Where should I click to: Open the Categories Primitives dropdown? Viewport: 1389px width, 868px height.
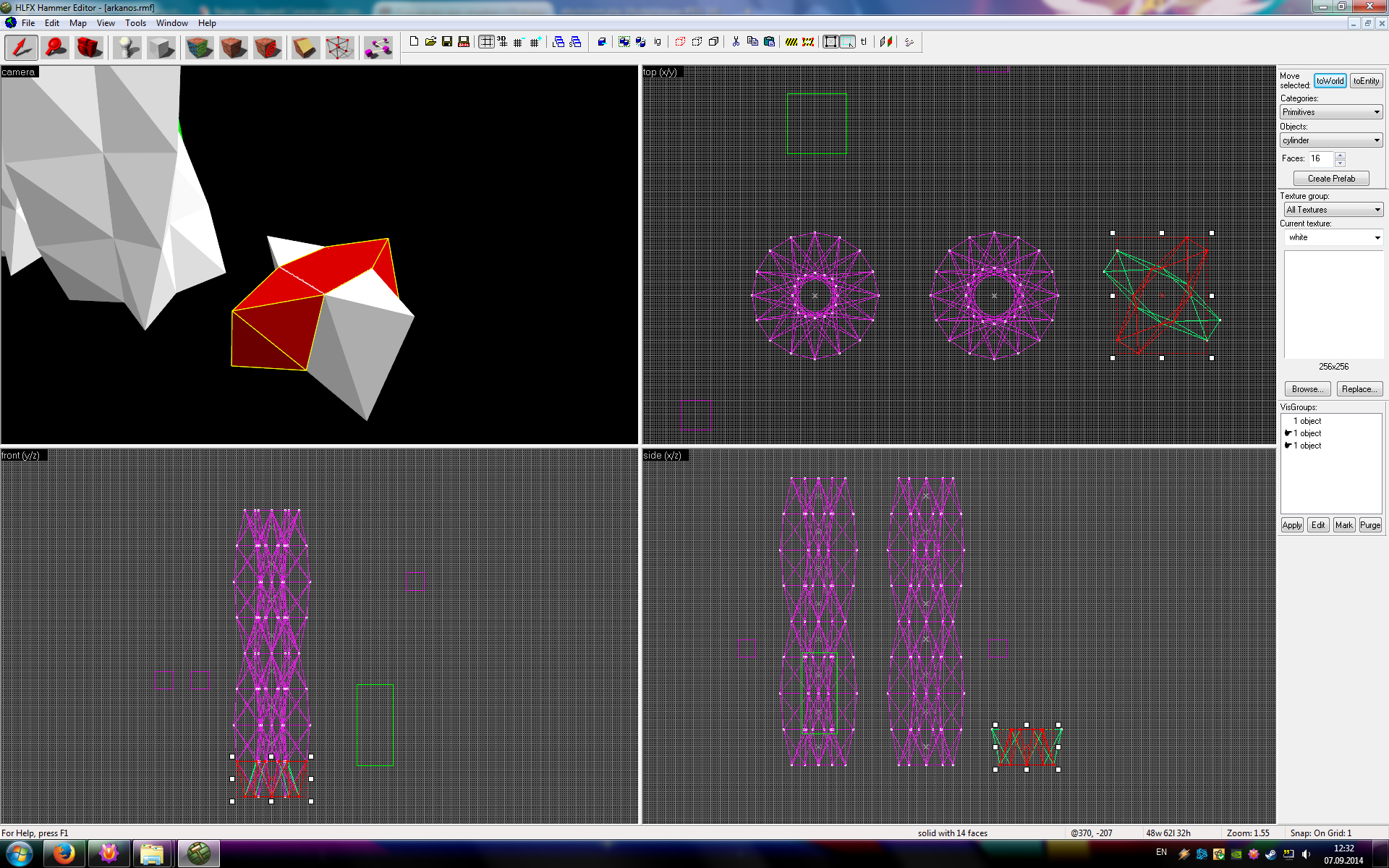(1331, 112)
